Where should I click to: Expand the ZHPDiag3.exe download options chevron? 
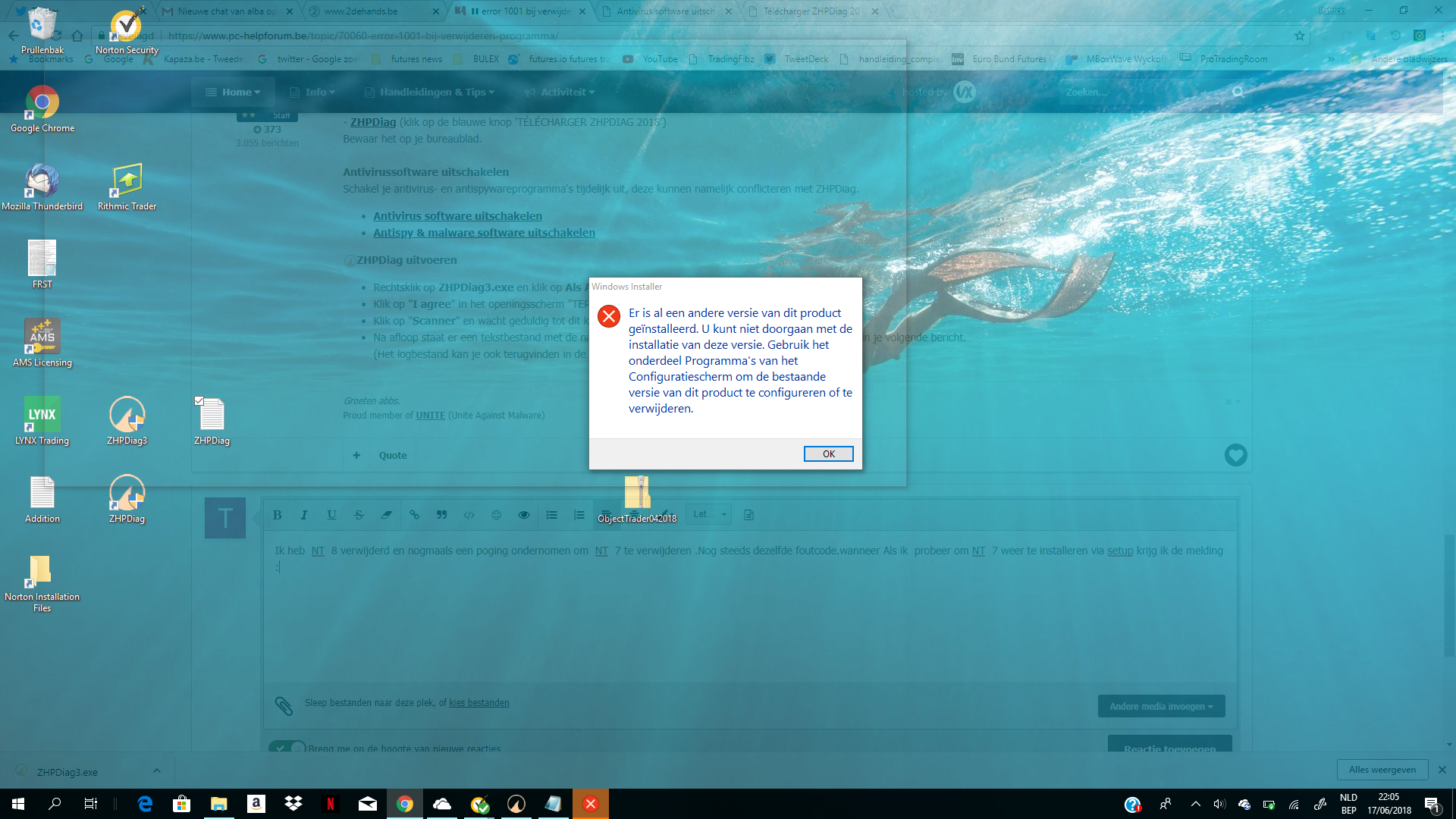coord(156,770)
